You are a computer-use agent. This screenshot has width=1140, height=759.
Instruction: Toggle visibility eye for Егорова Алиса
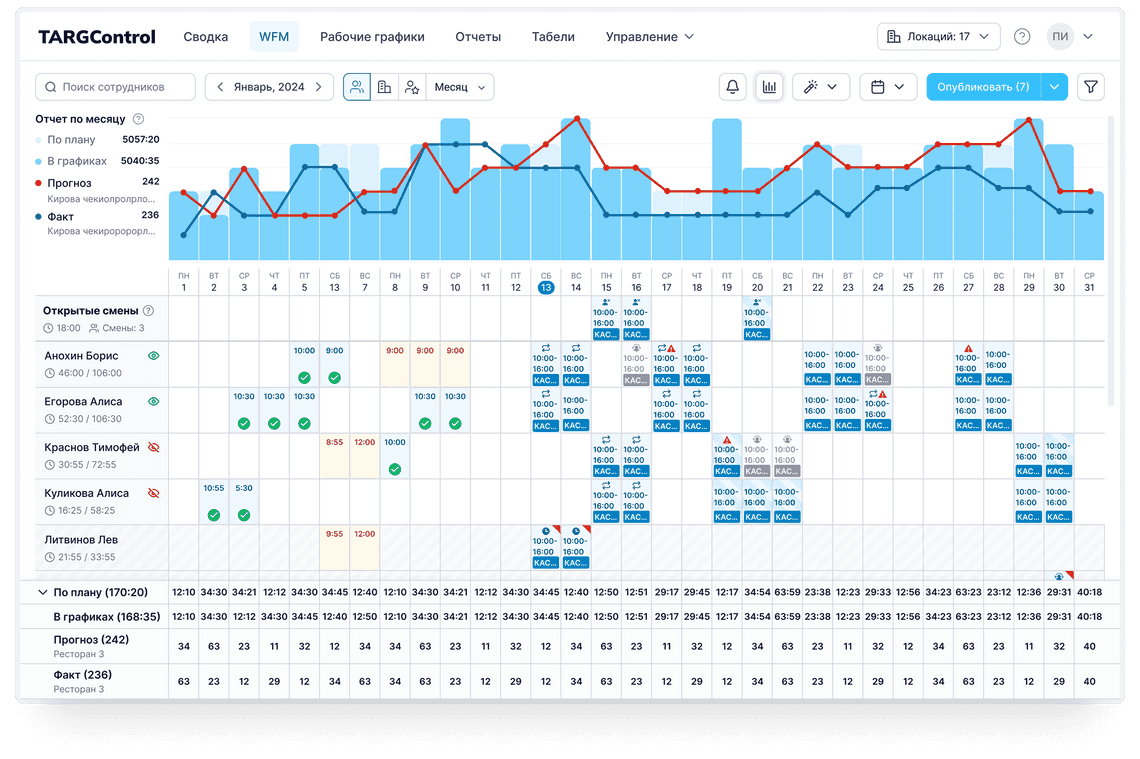pyautogui.click(x=154, y=402)
